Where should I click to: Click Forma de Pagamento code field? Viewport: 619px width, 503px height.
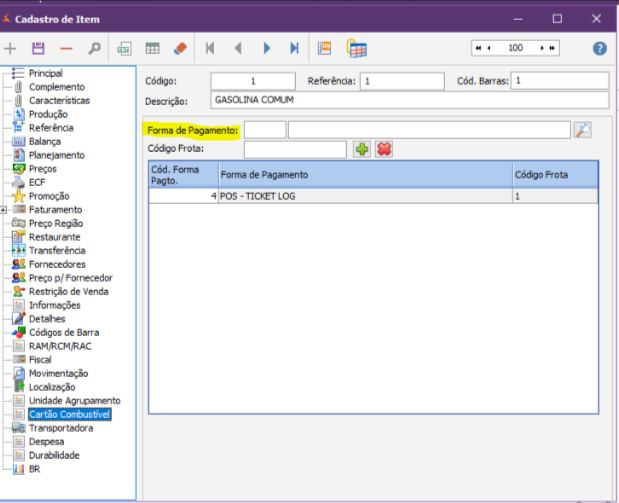point(265,130)
